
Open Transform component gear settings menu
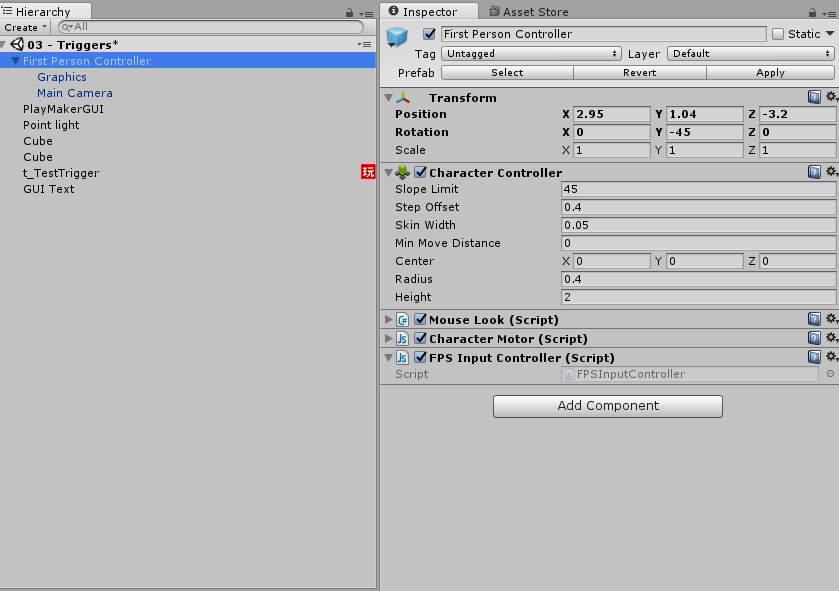831,97
